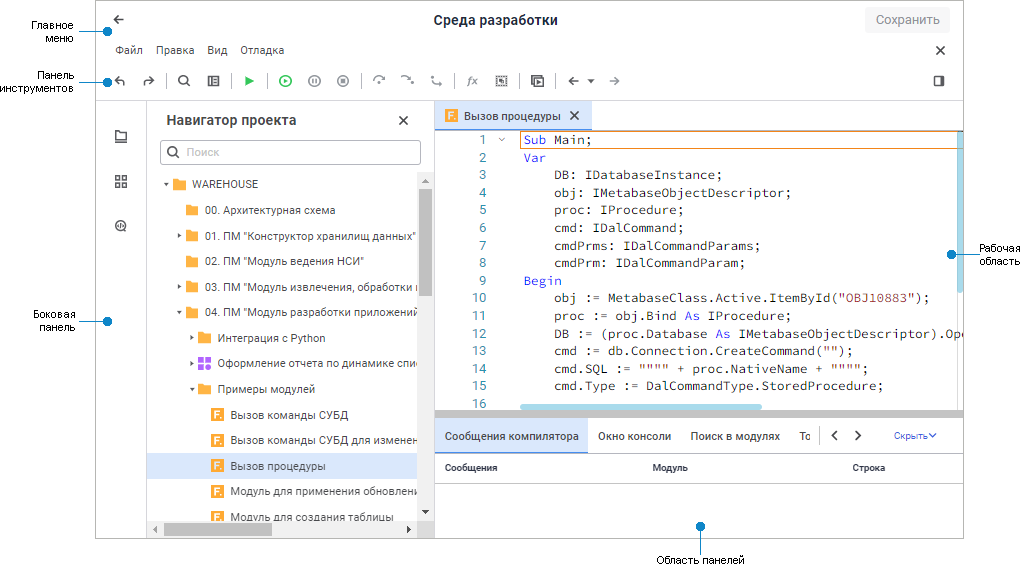Viewport: 1020px width, 564px height.
Task: Select folder 00. Архитектурная схема
Action: 270,210
